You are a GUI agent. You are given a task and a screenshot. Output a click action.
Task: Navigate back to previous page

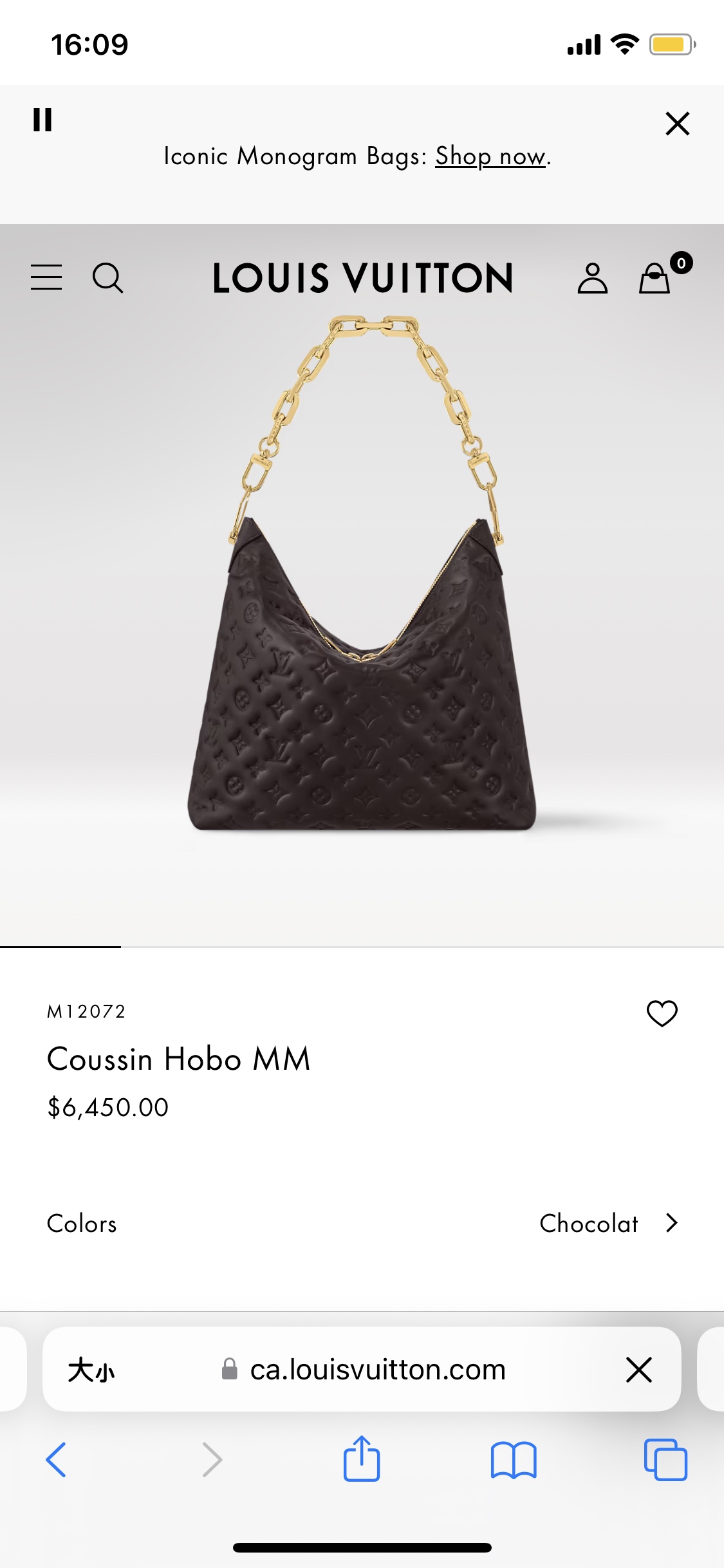(x=57, y=1459)
